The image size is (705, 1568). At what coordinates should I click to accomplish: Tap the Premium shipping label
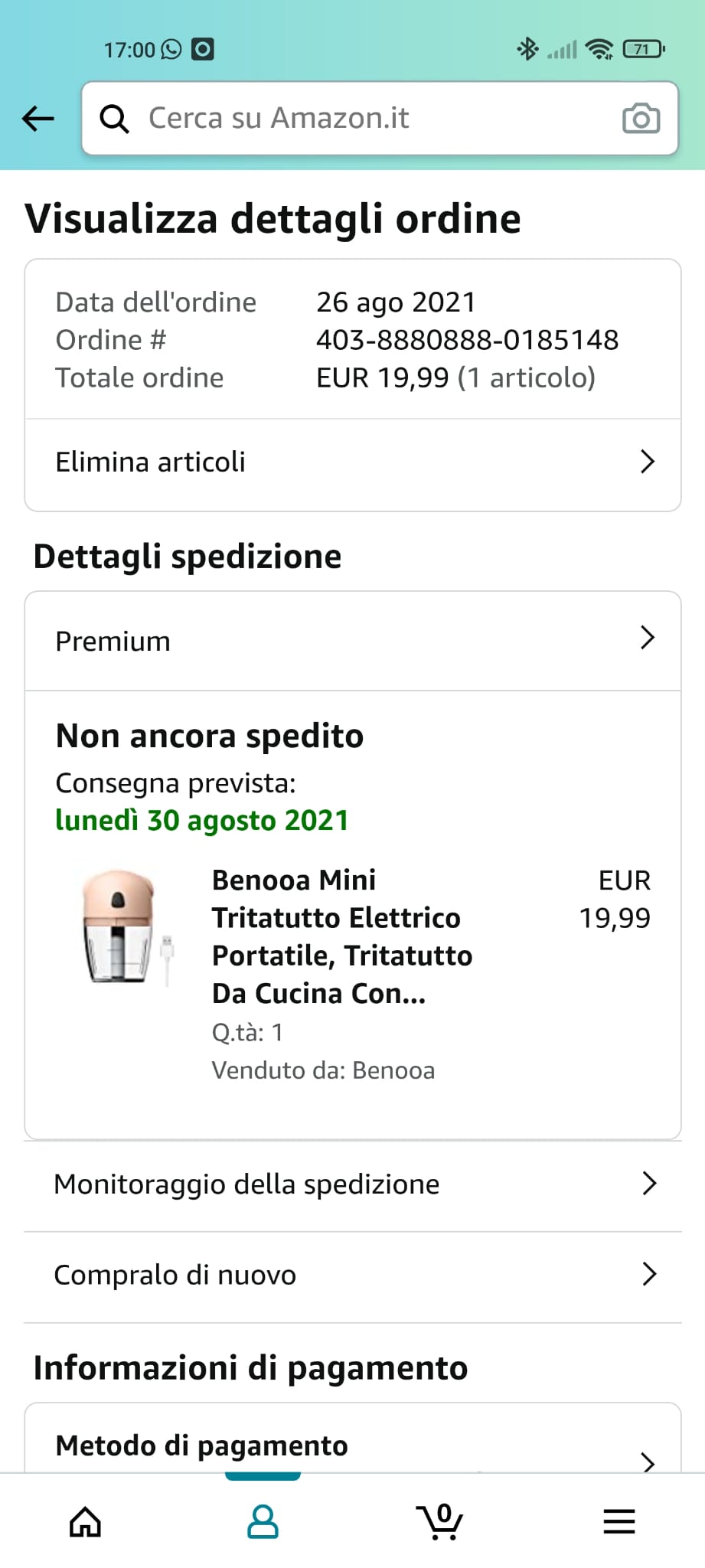[x=113, y=642]
